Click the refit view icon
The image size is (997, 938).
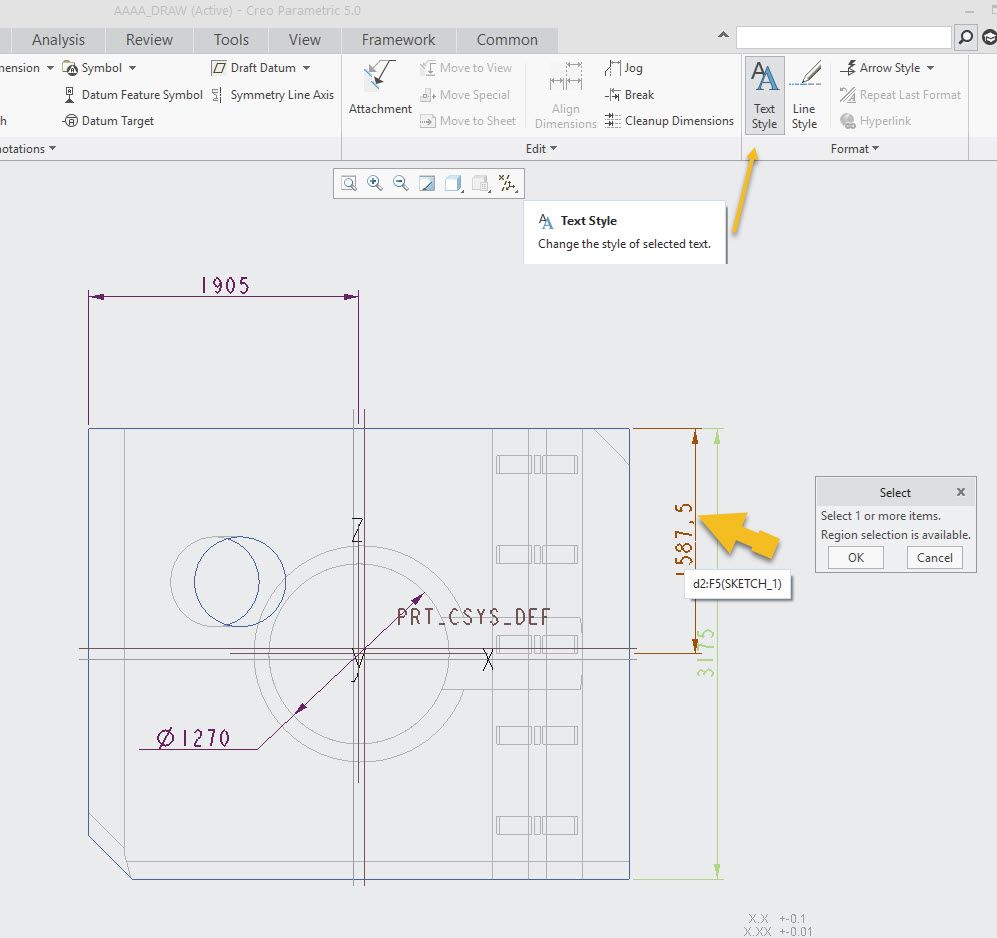pos(349,183)
